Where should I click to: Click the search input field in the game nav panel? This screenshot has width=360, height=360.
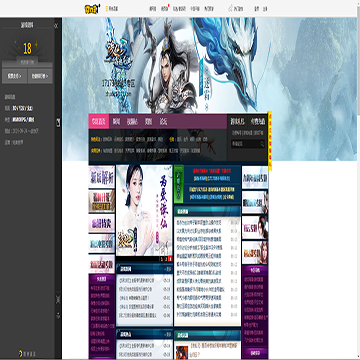point(245,144)
